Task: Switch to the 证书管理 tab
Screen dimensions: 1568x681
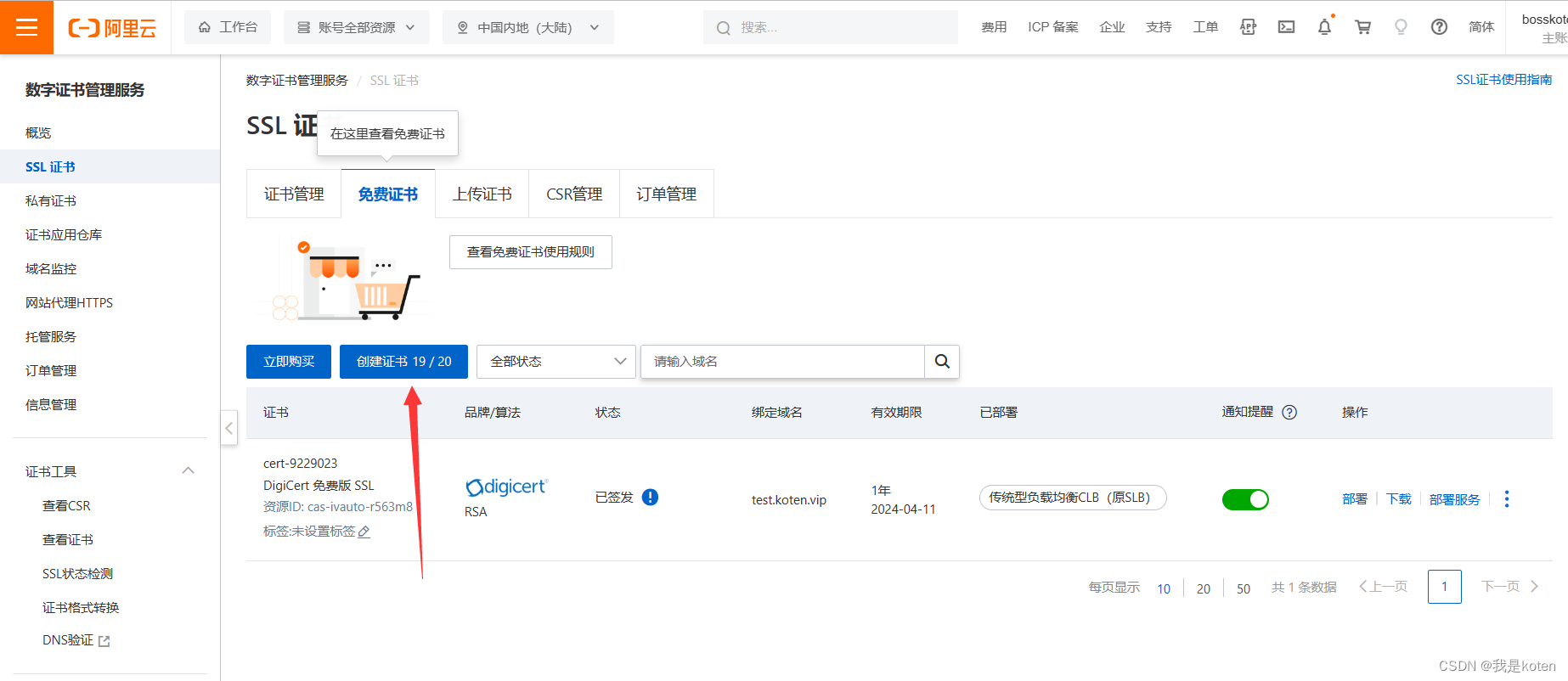Action: point(294,194)
